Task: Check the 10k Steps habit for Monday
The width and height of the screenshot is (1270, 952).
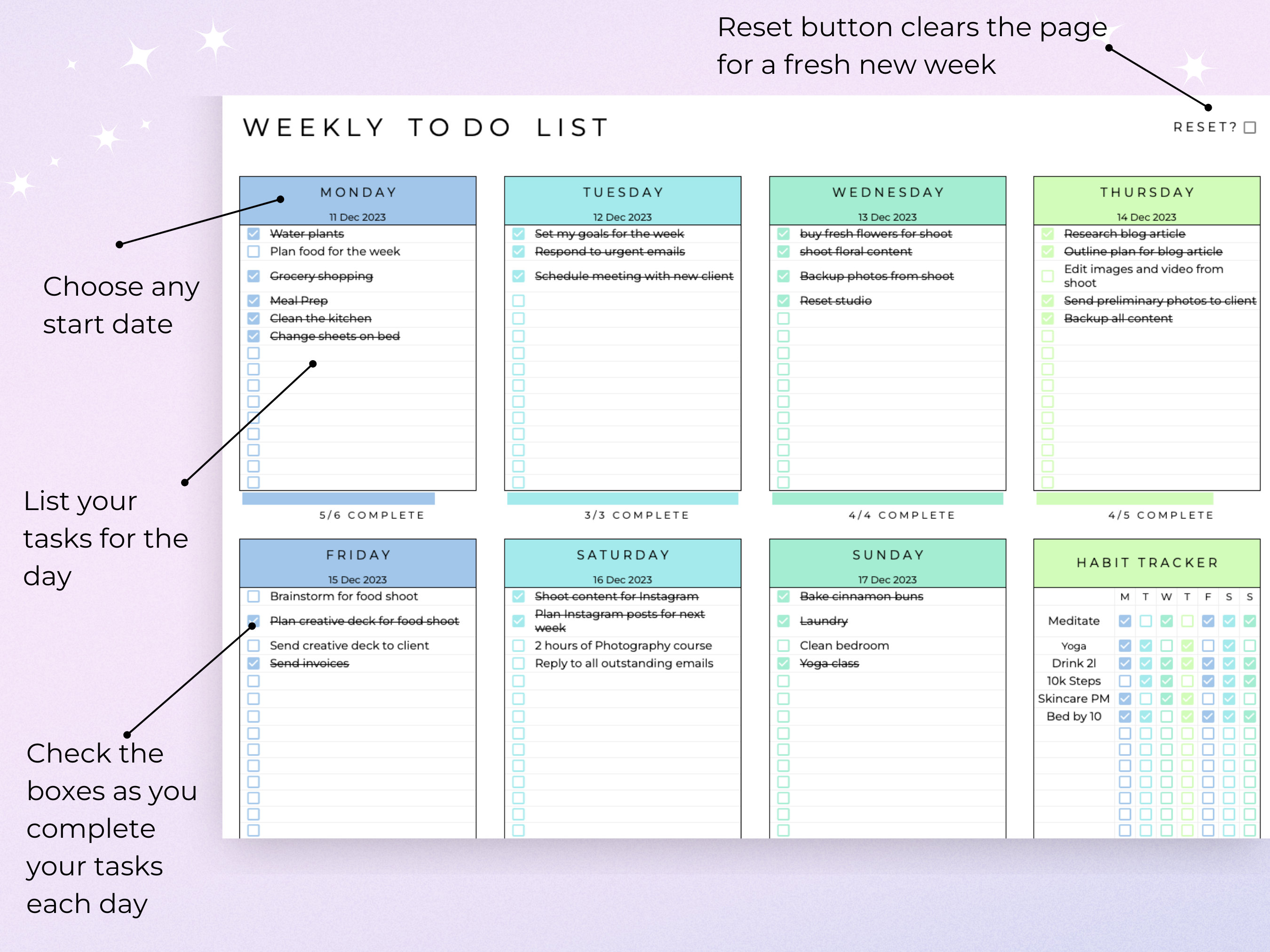Action: point(1124,681)
